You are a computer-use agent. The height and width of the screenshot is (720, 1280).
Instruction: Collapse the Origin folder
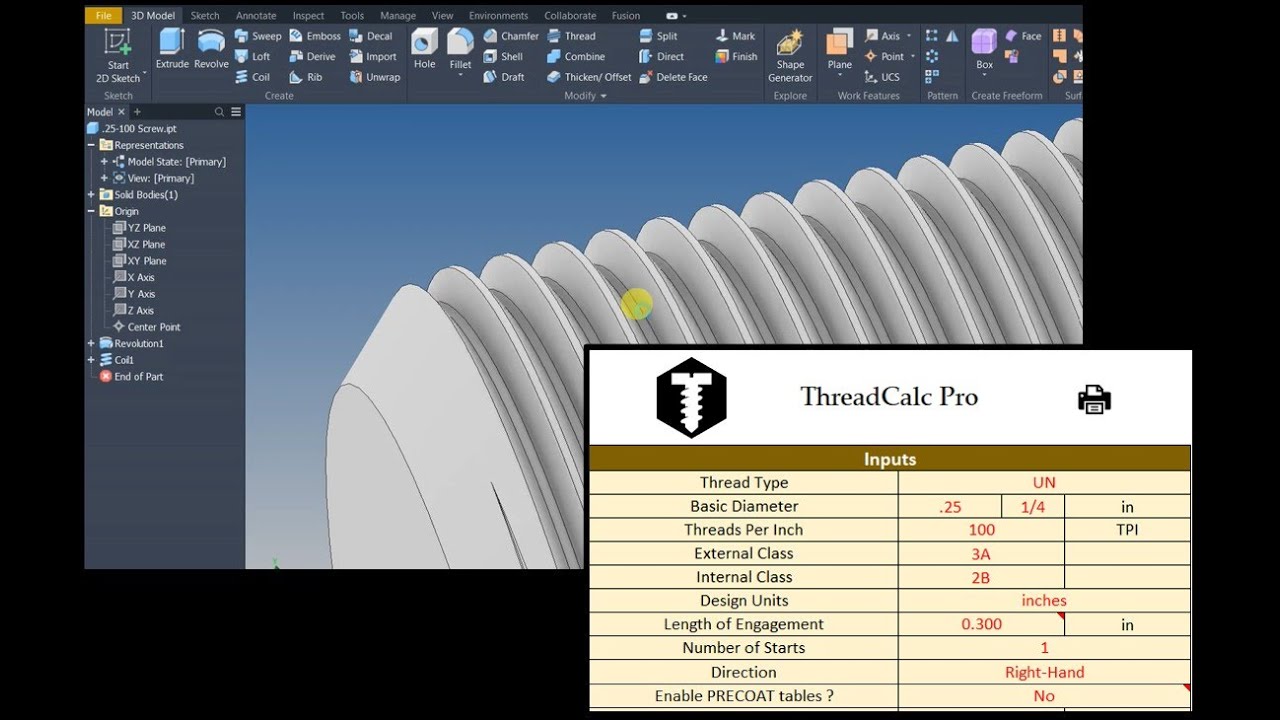tap(91, 211)
